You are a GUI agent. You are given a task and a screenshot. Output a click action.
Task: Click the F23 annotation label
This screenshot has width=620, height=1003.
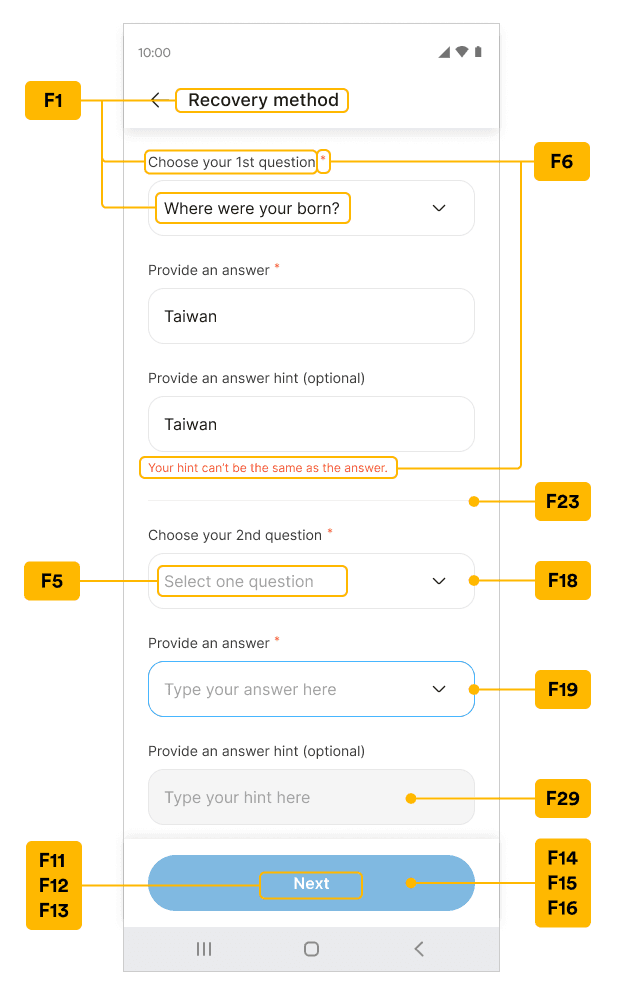coord(562,502)
